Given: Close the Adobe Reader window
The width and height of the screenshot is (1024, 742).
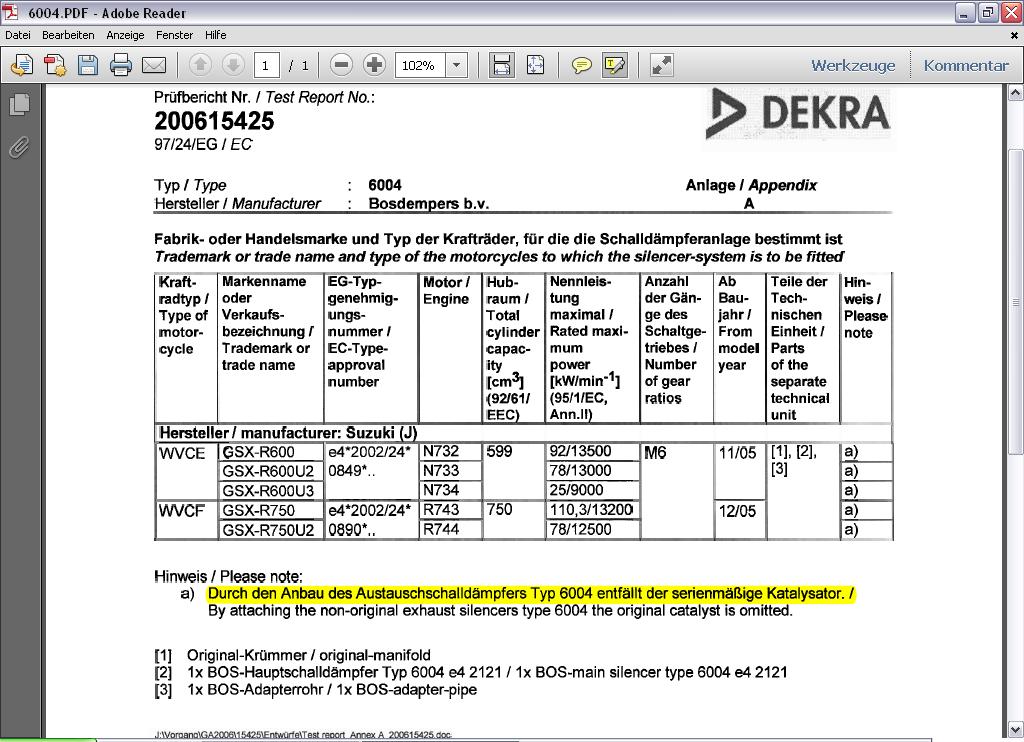Looking at the screenshot, I should tap(1012, 12).
